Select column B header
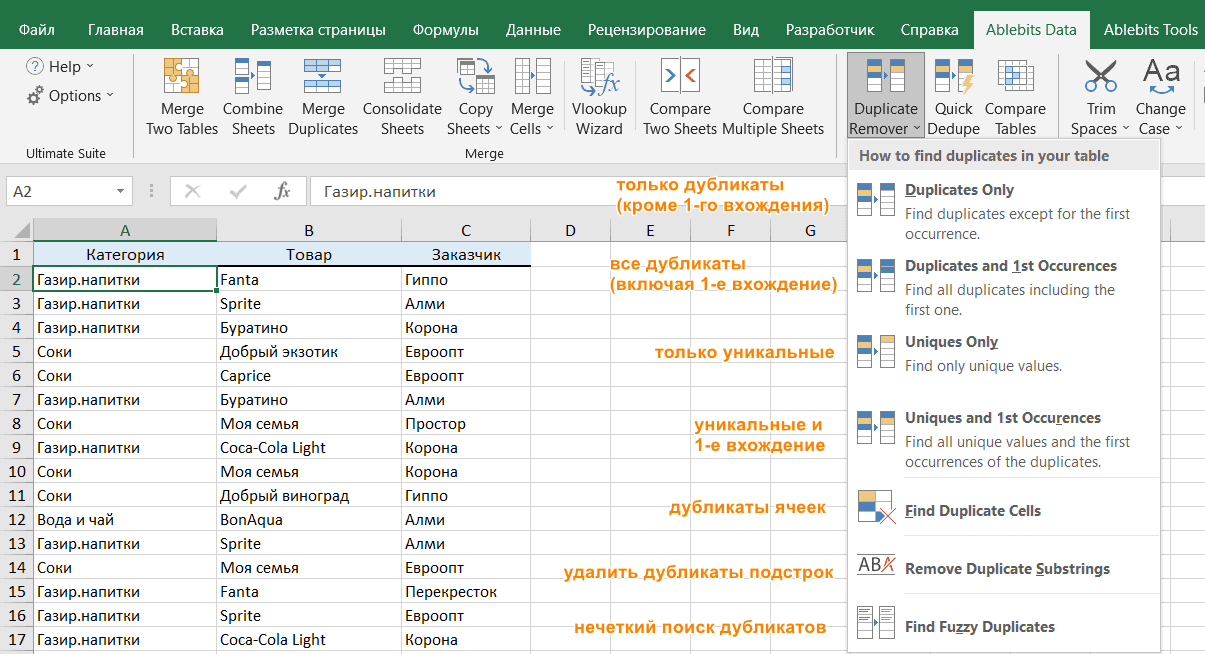Image resolution: width=1205 pixels, height=654 pixels. tap(309, 230)
